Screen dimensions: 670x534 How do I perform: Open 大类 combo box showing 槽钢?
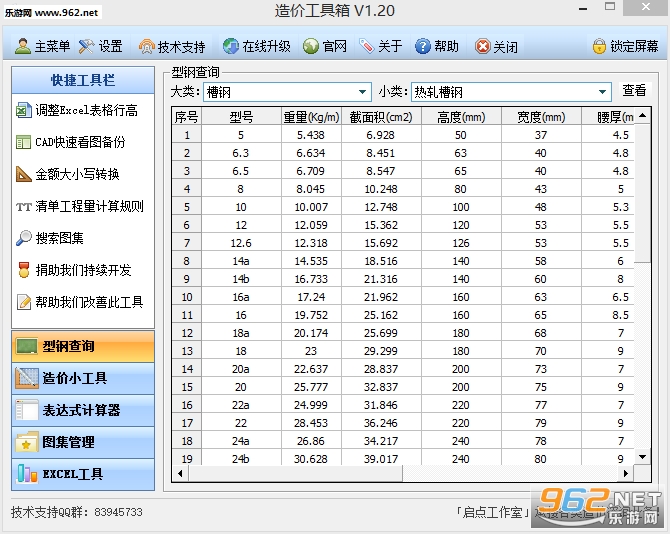[x=287, y=92]
